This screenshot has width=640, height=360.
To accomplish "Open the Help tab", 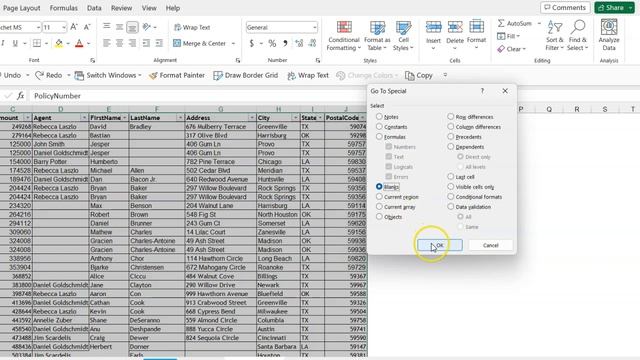I will point(173,8).
